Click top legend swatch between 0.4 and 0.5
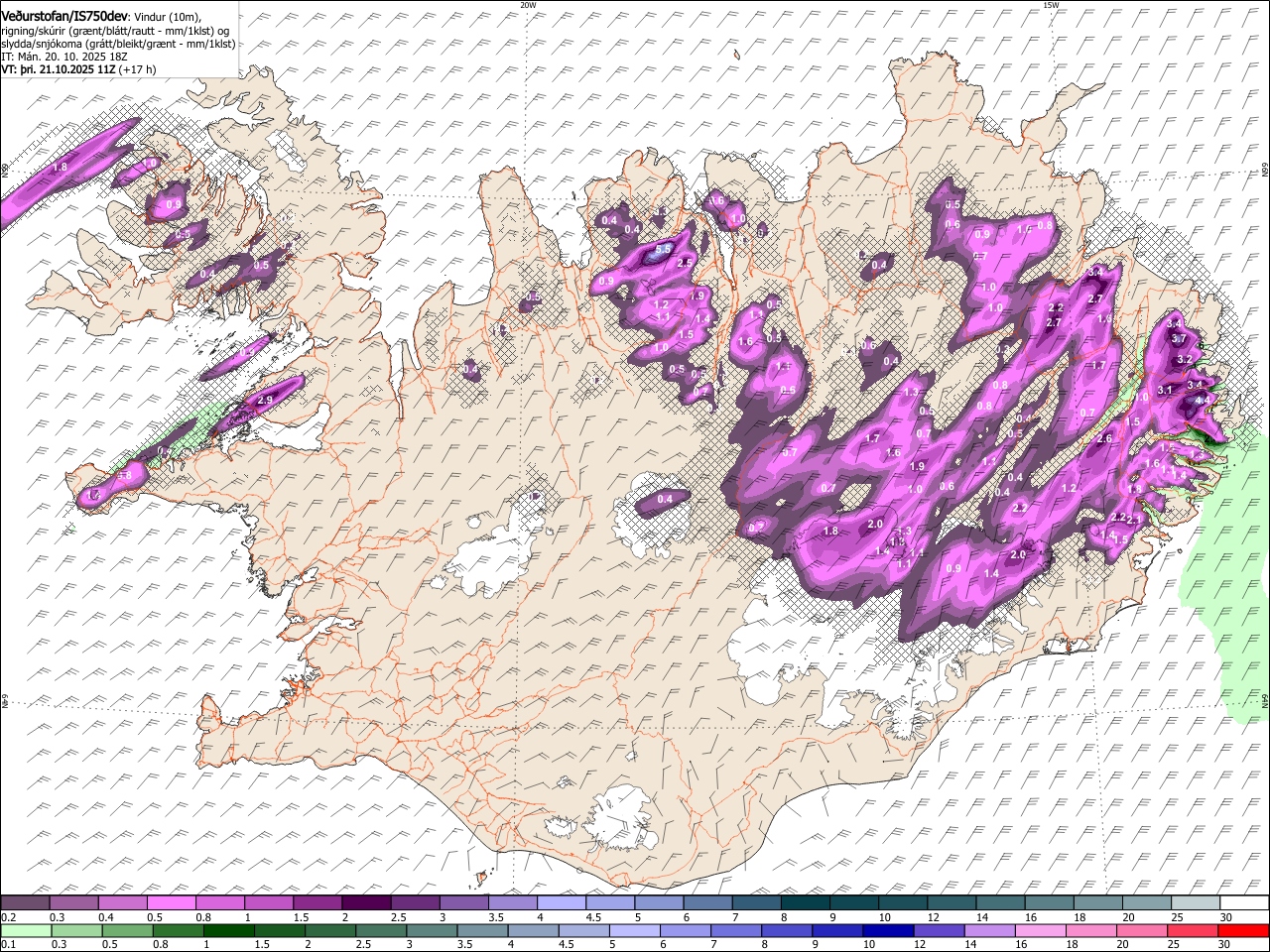The image size is (1270, 952). click(122, 903)
